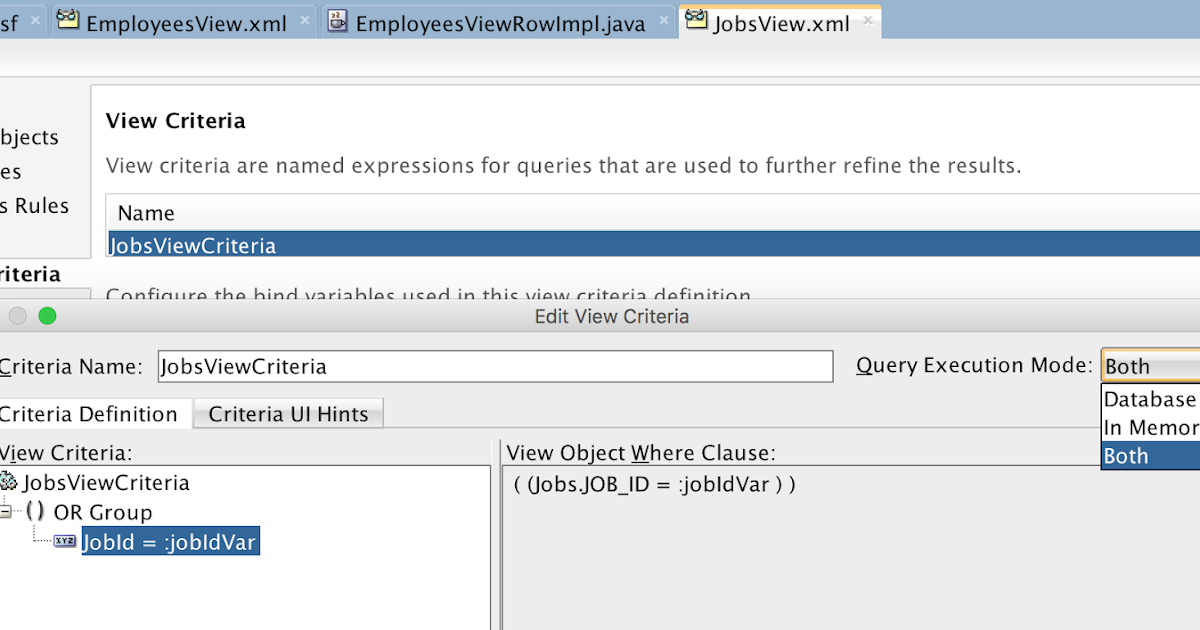Image resolution: width=1200 pixels, height=630 pixels.
Task: Click the Java class icon on EmployeesViewRowImpl.java tab
Action: [338, 21]
